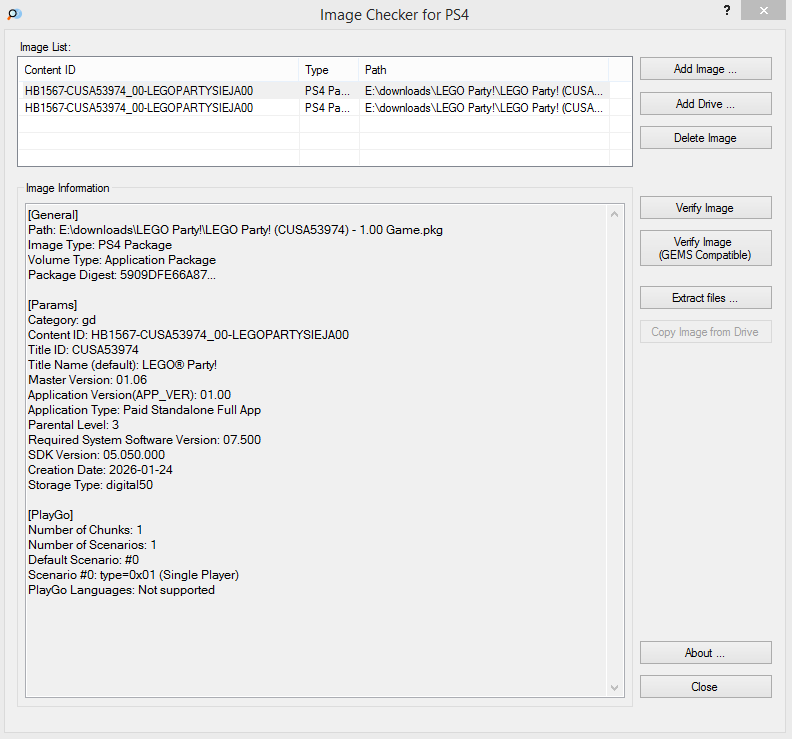This screenshot has height=739, width=792.
Task: Click the app icon in the title bar
Action: click(14, 14)
